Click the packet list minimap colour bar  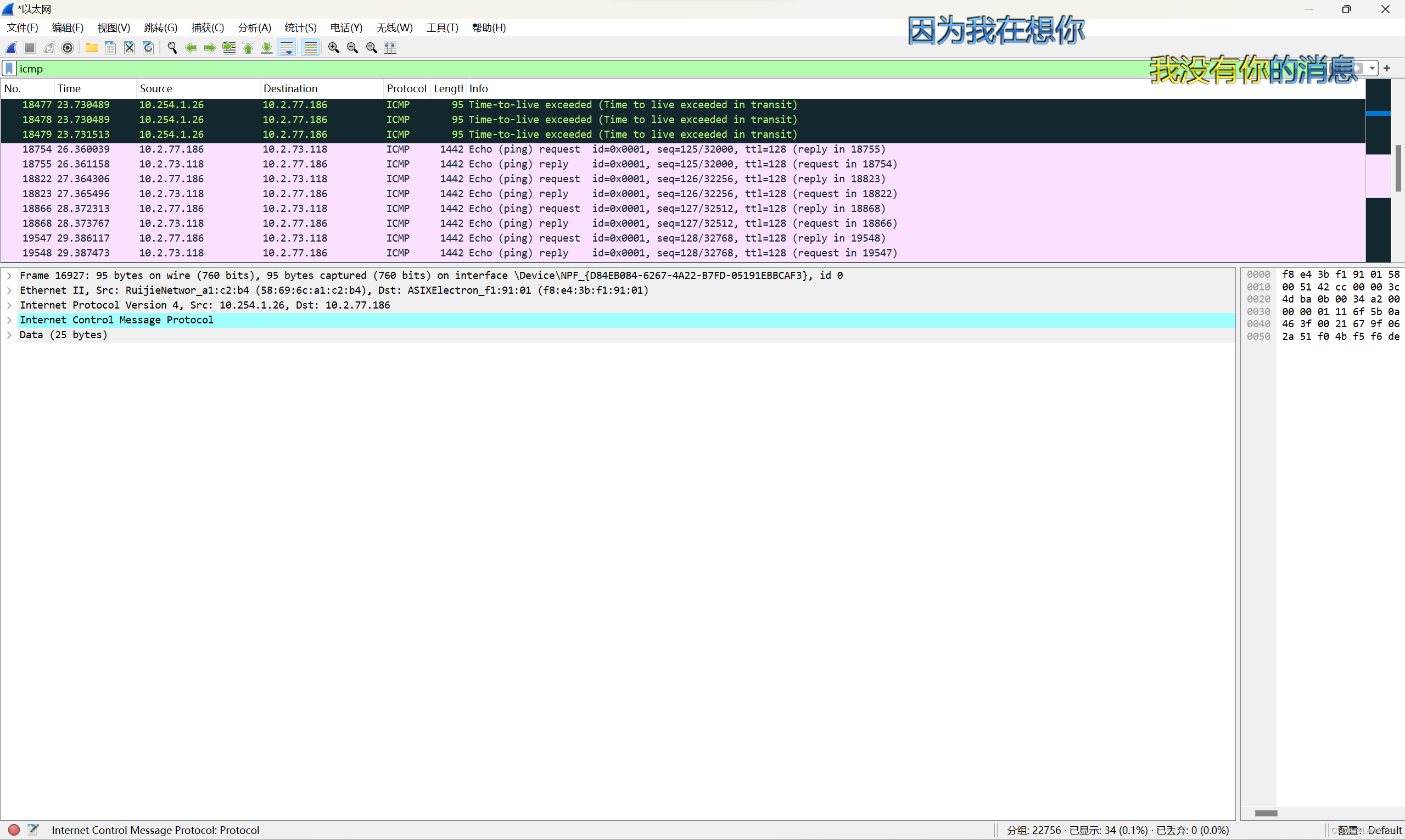[1379, 170]
